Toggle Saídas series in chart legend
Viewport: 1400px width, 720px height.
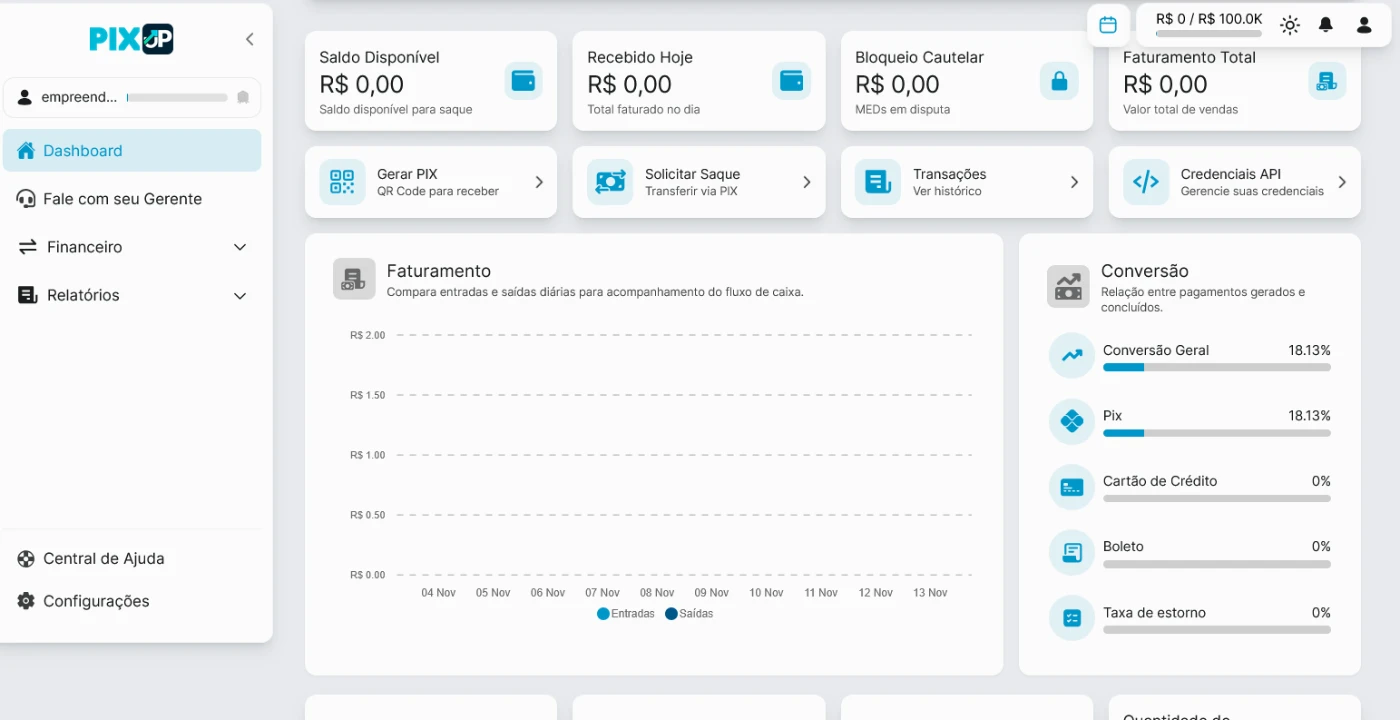689,614
